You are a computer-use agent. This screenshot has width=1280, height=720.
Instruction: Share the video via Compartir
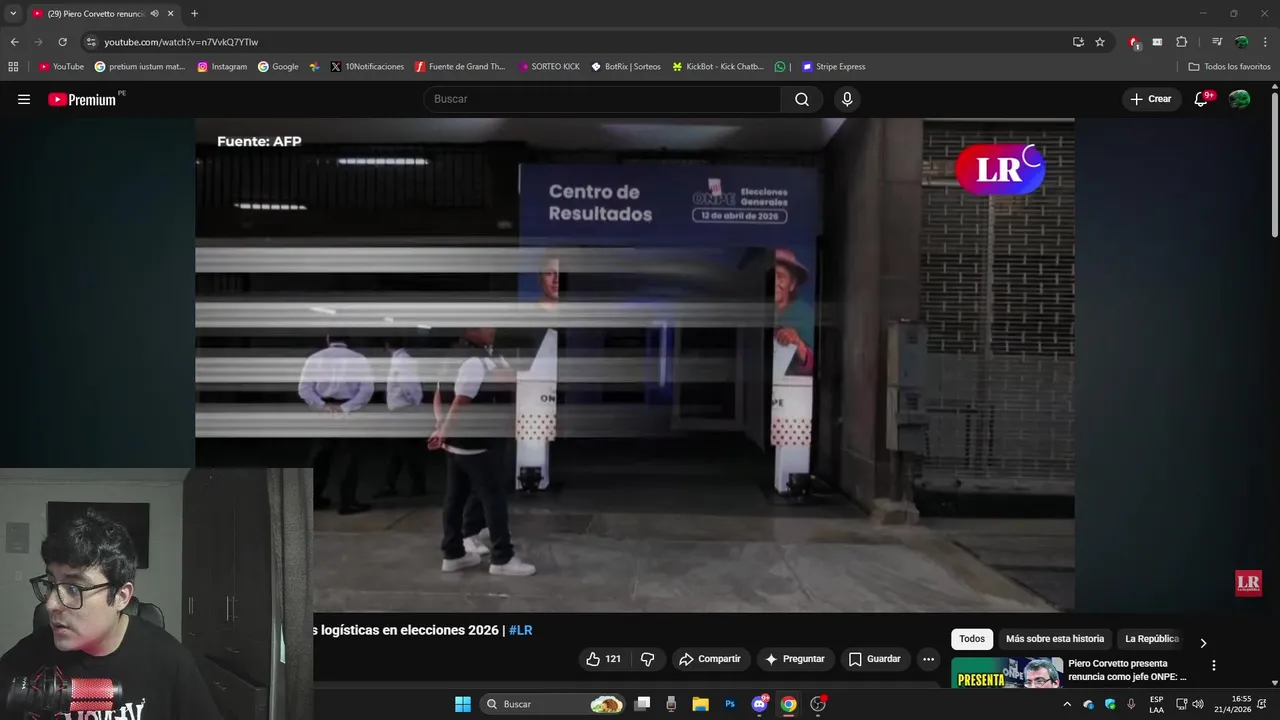(709, 659)
